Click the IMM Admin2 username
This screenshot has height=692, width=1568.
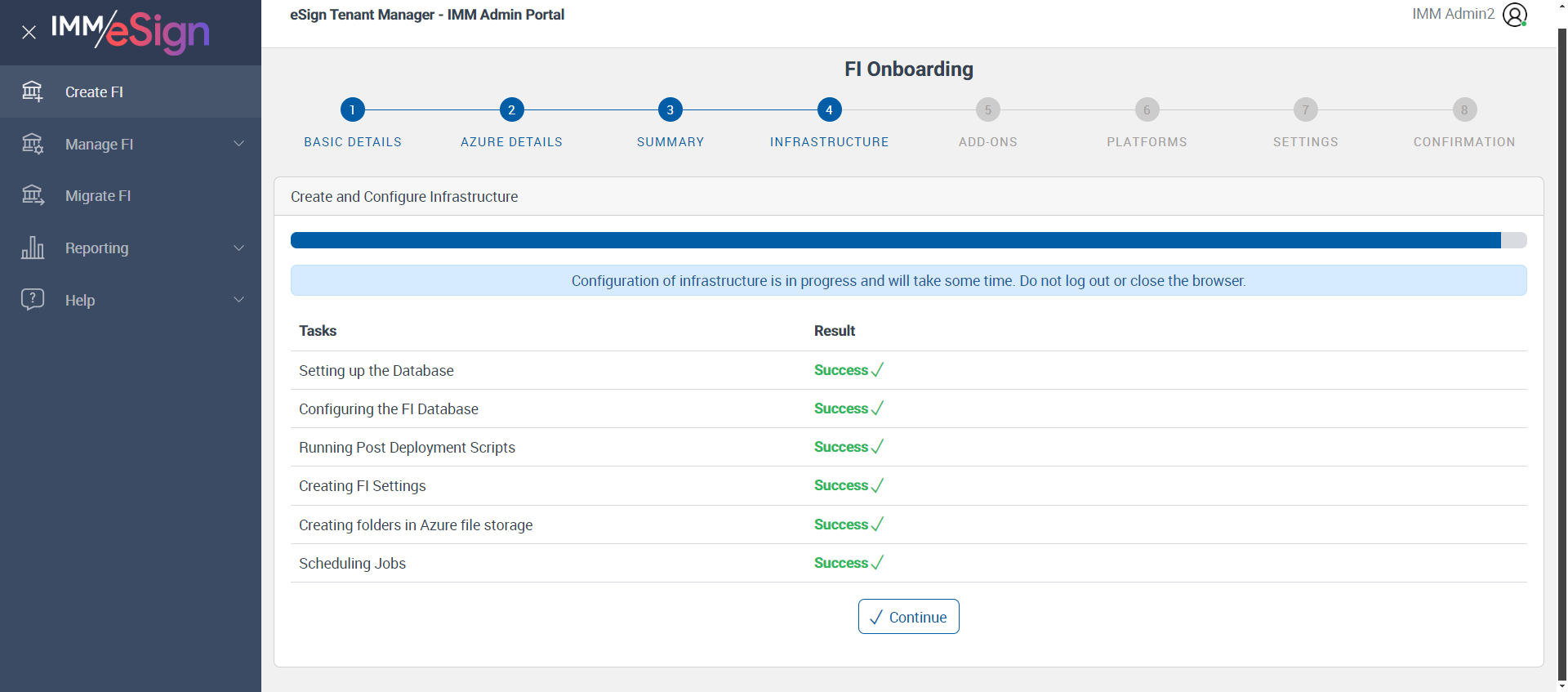[1453, 14]
